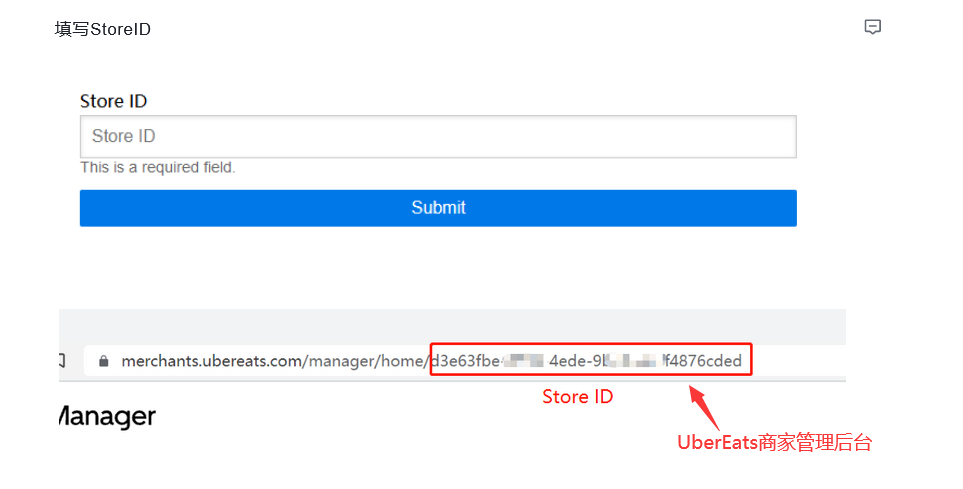Open the comment icon at top right

coord(872,27)
